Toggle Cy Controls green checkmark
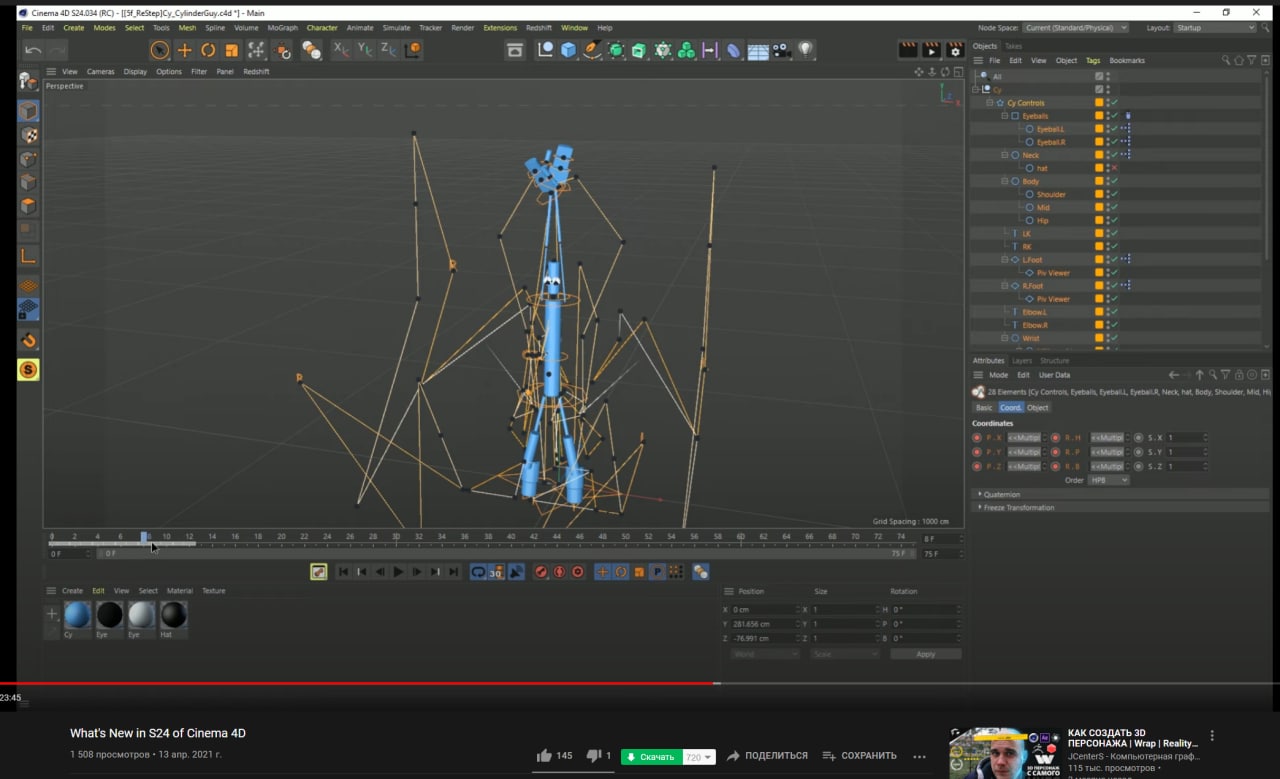This screenshot has height=779, width=1280. coord(1114,103)
